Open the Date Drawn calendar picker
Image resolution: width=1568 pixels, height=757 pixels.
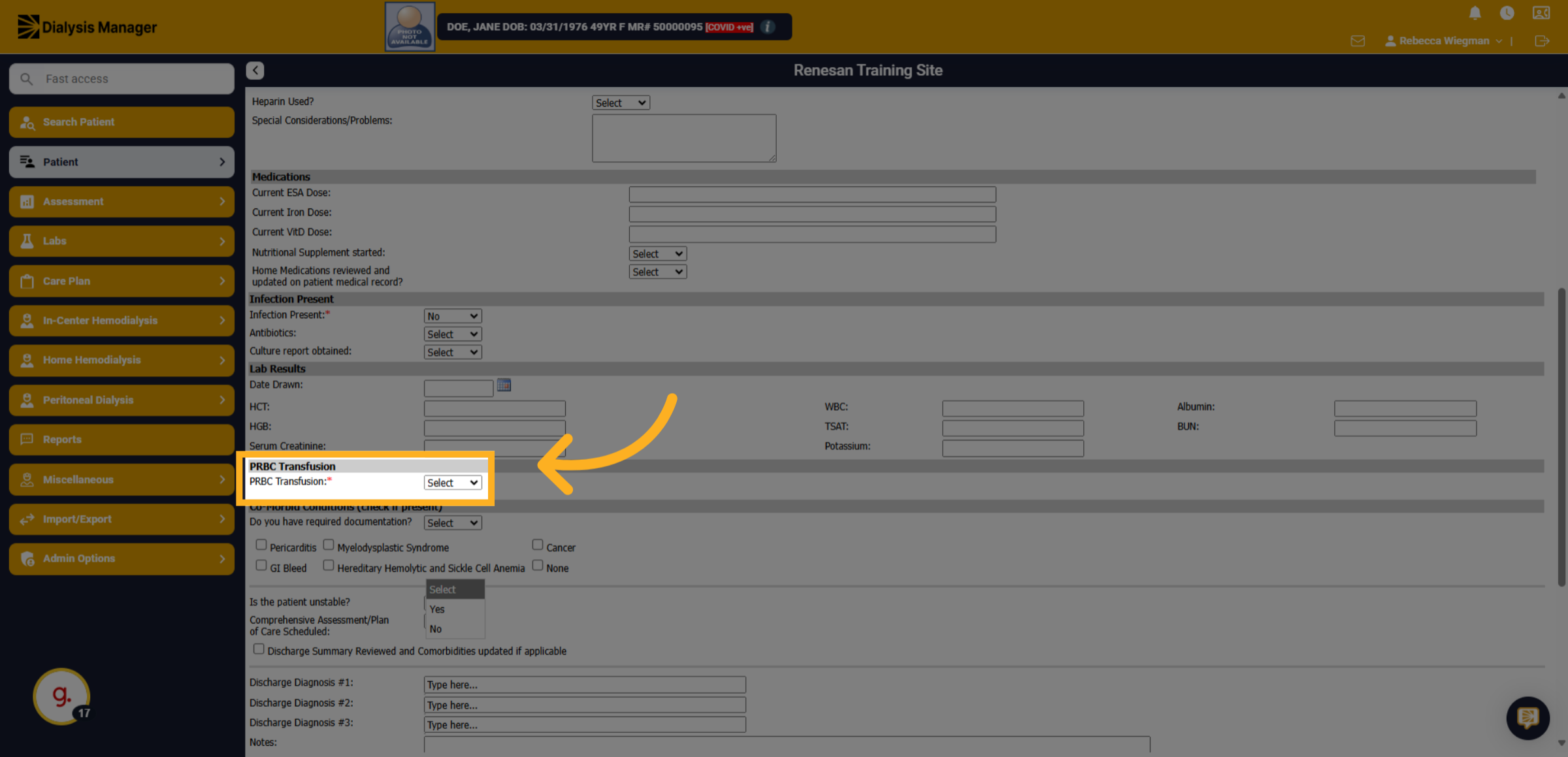504,385
